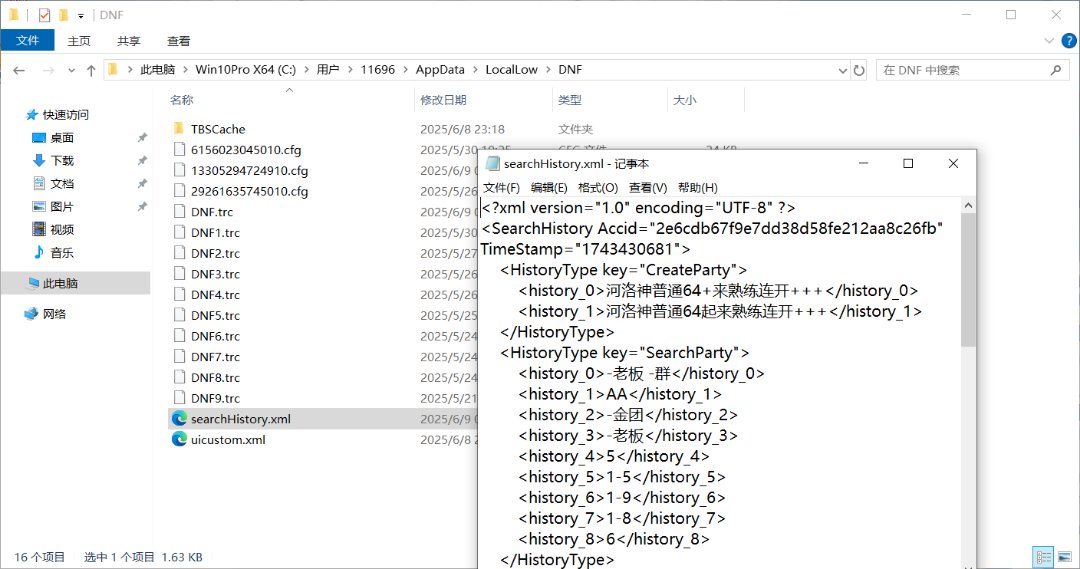Screen dimensions: 1080x569
Task: Open the 文件 ribbon tab
Action: click(28, 41)
